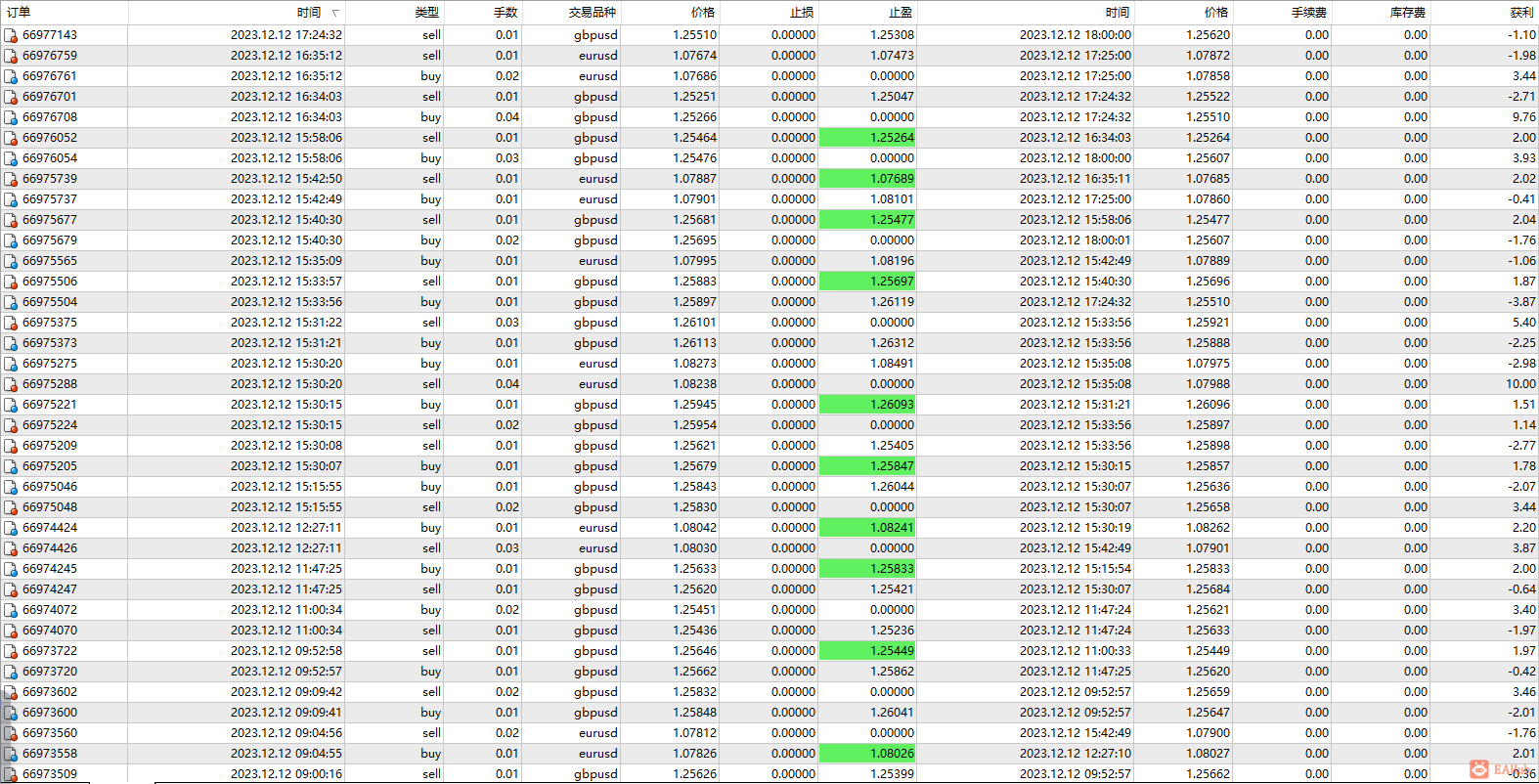Click the profit value -3.87
The height and width of the screenshot is (784, 1539).
1521,302
